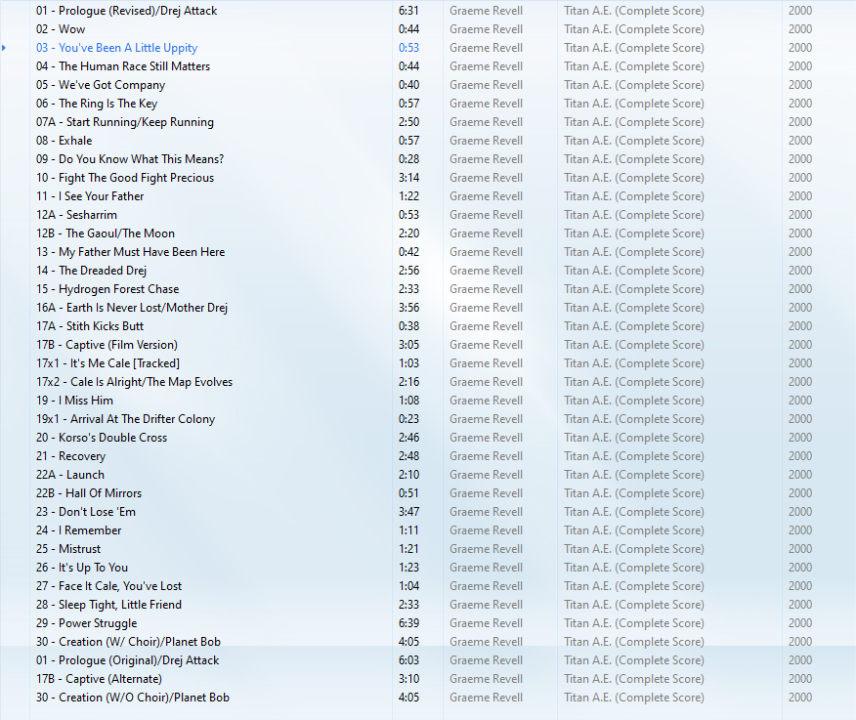Pick track '05 - We've Got Company'
This screenshot has width=856, height=720.
[100, 85]
